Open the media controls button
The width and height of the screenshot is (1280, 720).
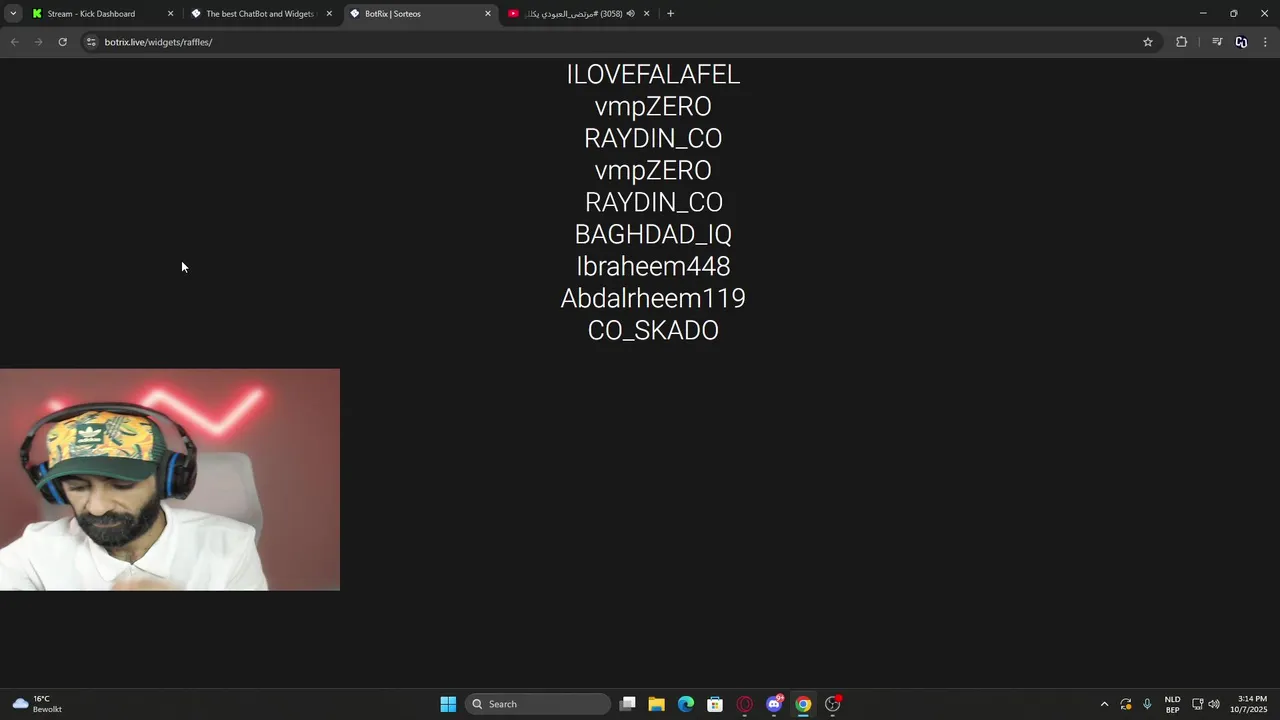pyautogui.click(x=1217, y=42)
